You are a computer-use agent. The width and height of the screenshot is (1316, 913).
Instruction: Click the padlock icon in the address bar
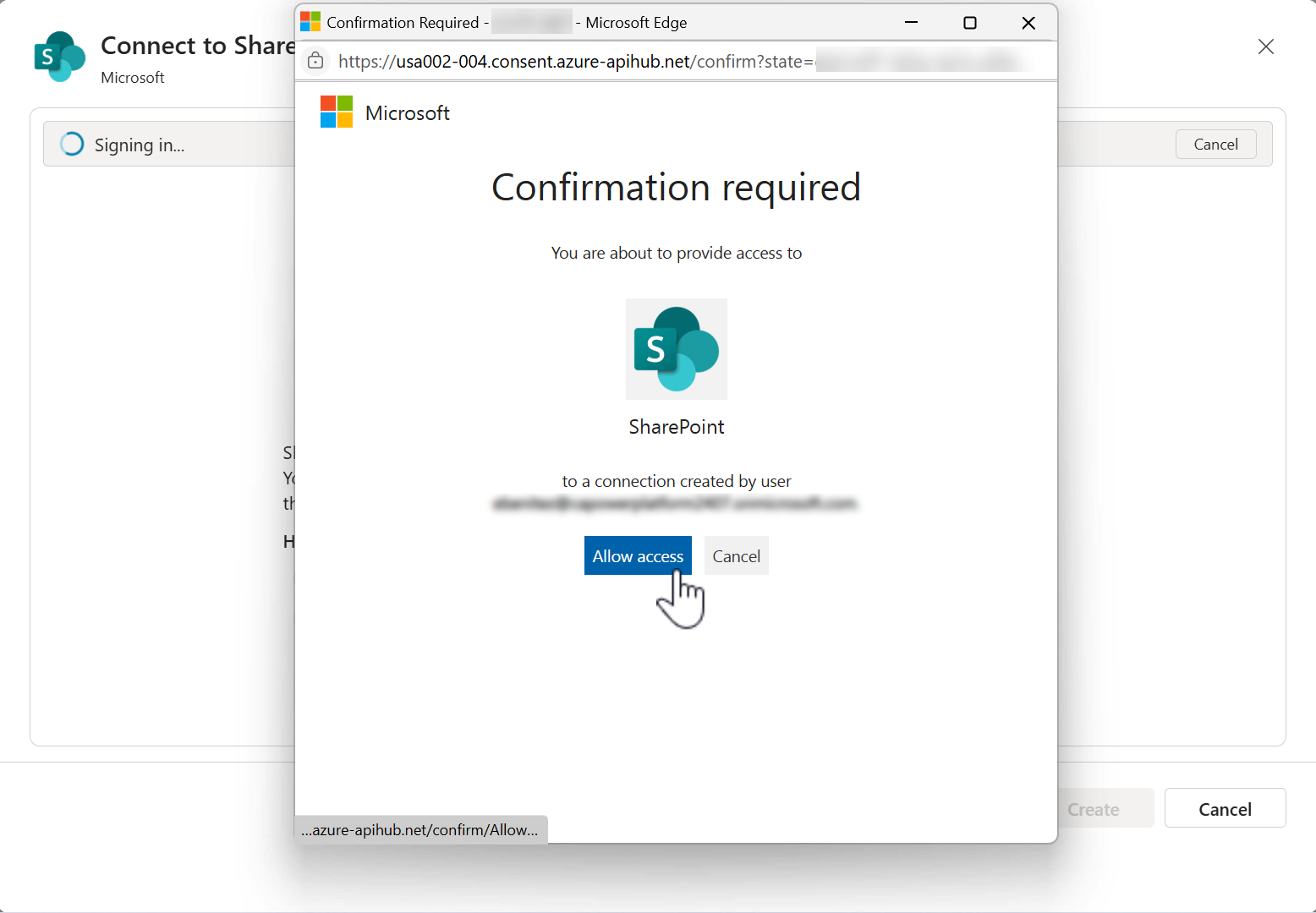315,61
